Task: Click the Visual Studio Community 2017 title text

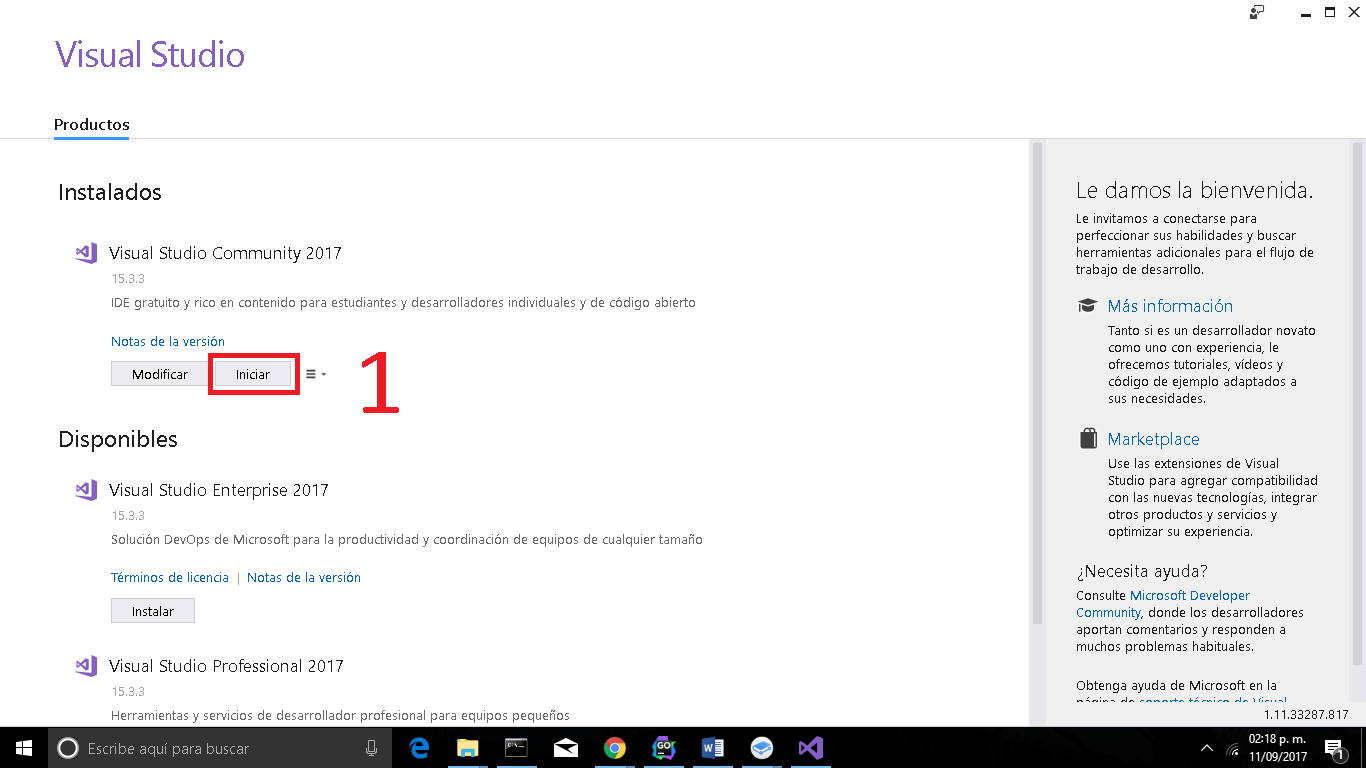Action: click(x=225, y=253)
